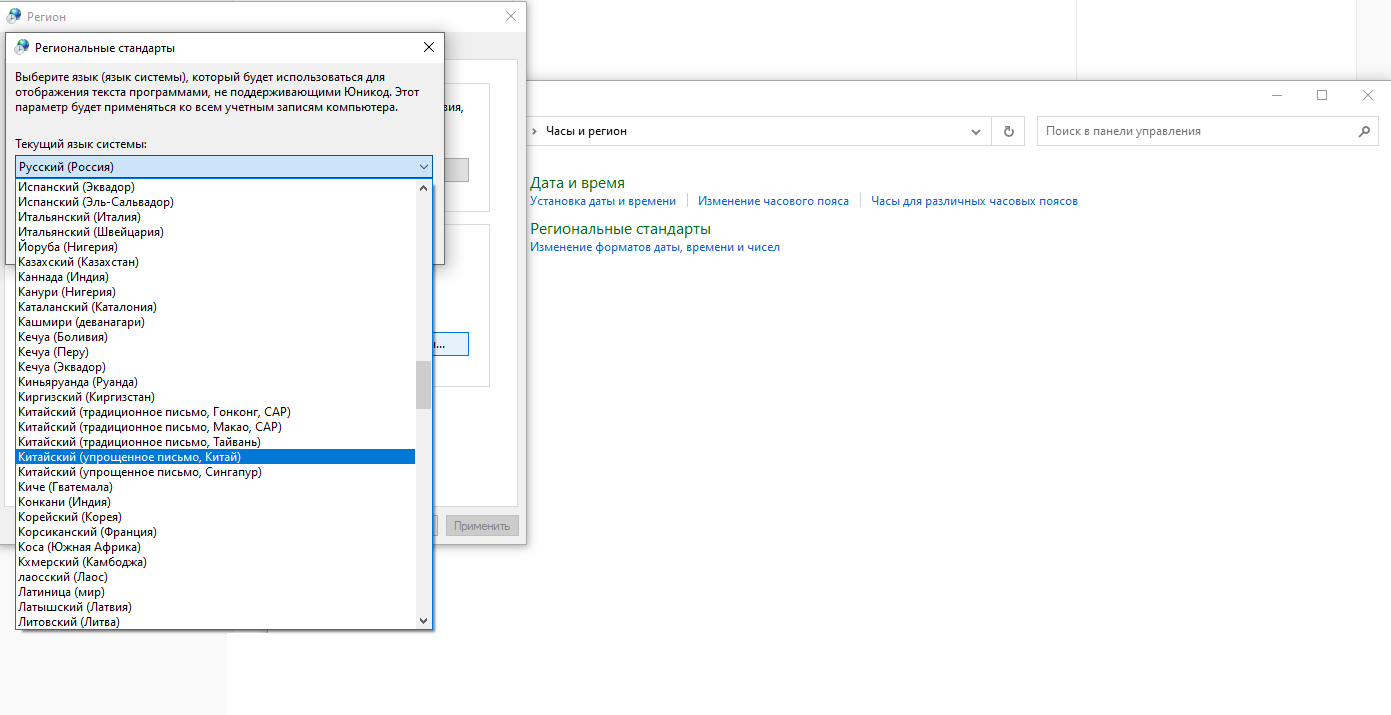The image size is (1391, 715).
Task: Choose Китайский традиционное письмо Гонконг САР
Action: click(215, 412)
